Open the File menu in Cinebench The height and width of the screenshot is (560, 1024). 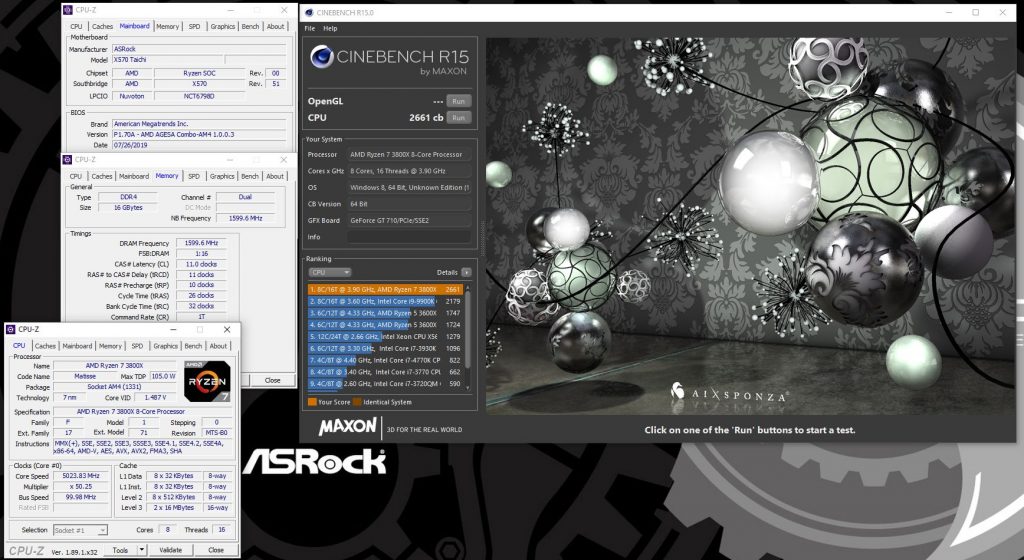pyautogui.click(x=310, y=29)
